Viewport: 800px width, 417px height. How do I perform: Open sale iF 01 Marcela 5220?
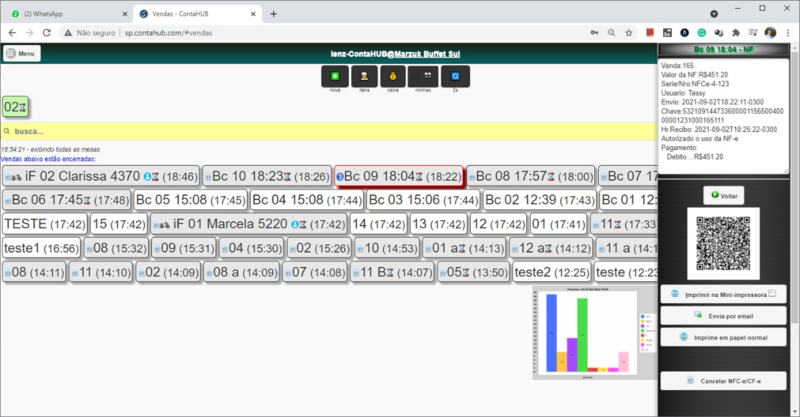tap(249, 224)
